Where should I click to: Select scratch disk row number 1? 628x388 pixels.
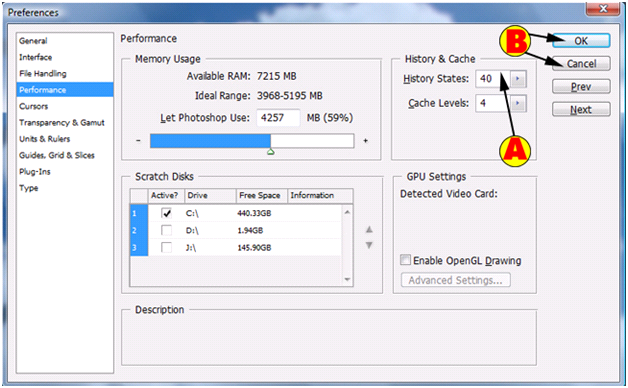point(139,213)
